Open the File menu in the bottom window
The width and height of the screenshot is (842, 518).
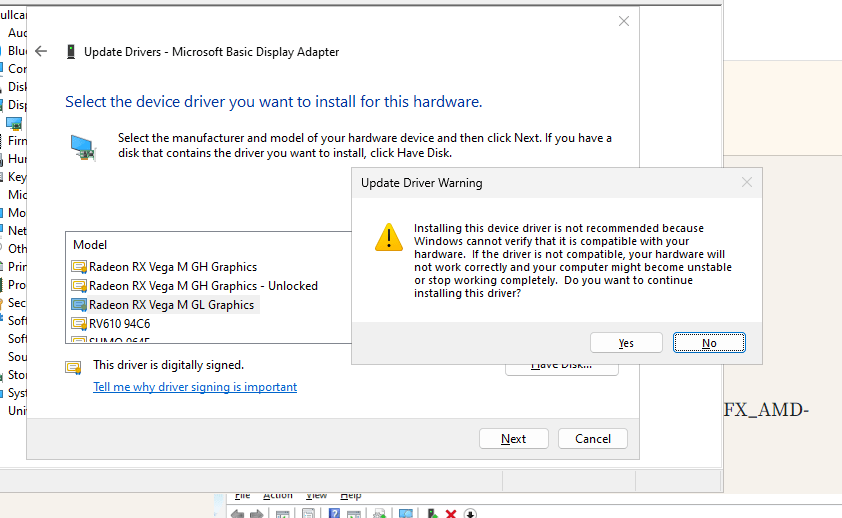(242, 495)
